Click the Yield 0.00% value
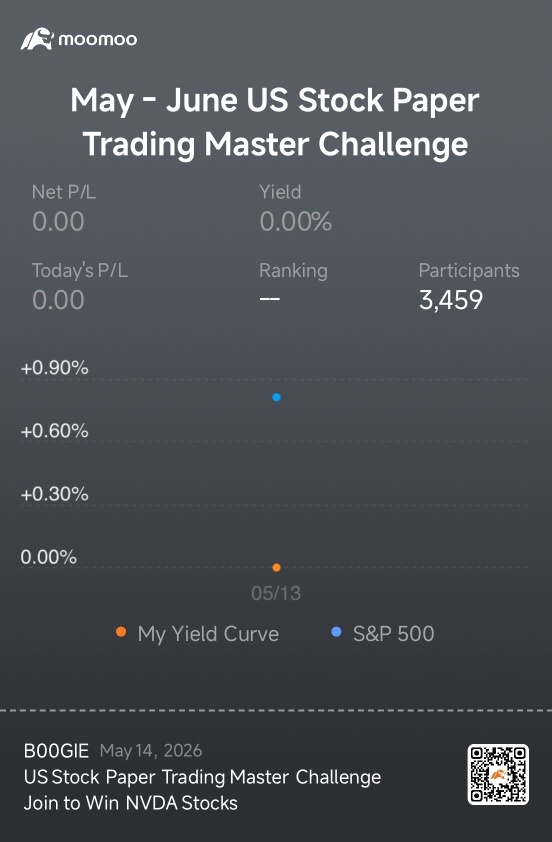The width and height of the screenshot is (552, 842). tap(296, 222)
